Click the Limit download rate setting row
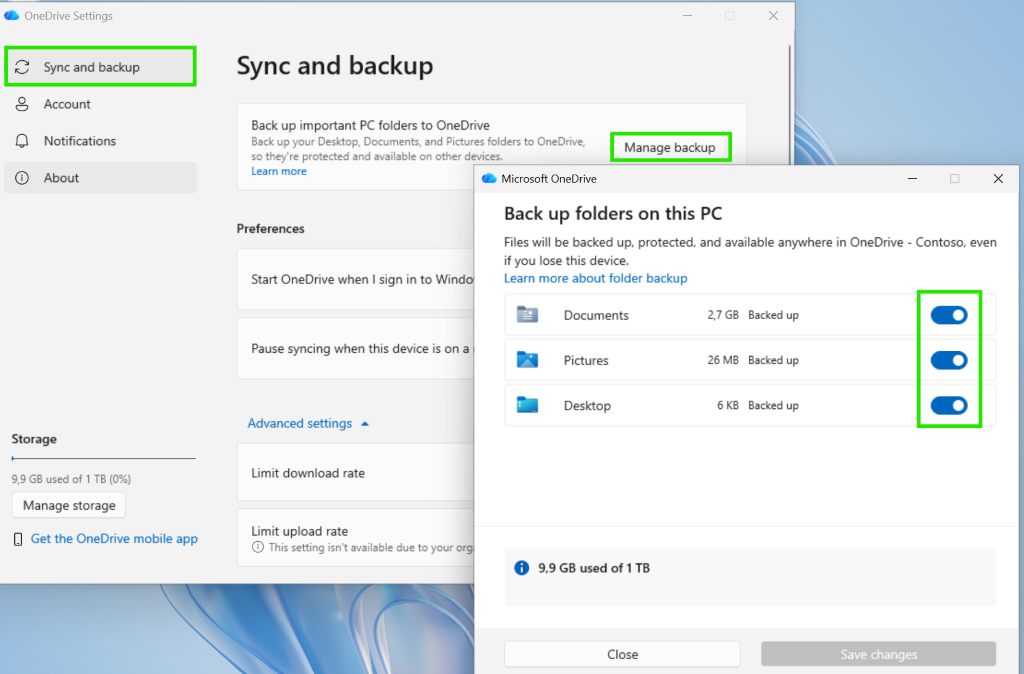The height and width of the screenshot is (674, 1024). [356, 473]
